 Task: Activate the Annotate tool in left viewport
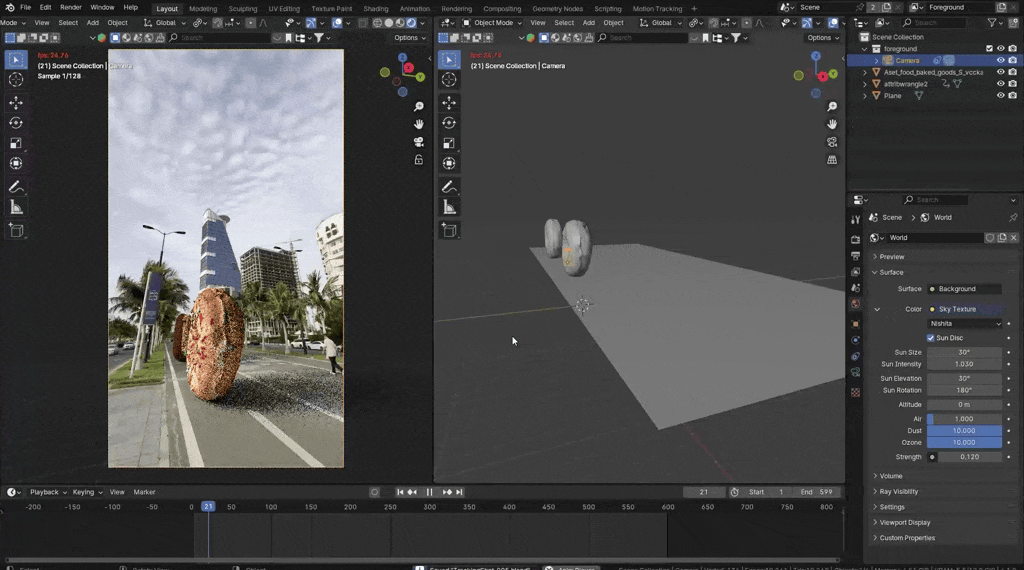pos(16,187)
